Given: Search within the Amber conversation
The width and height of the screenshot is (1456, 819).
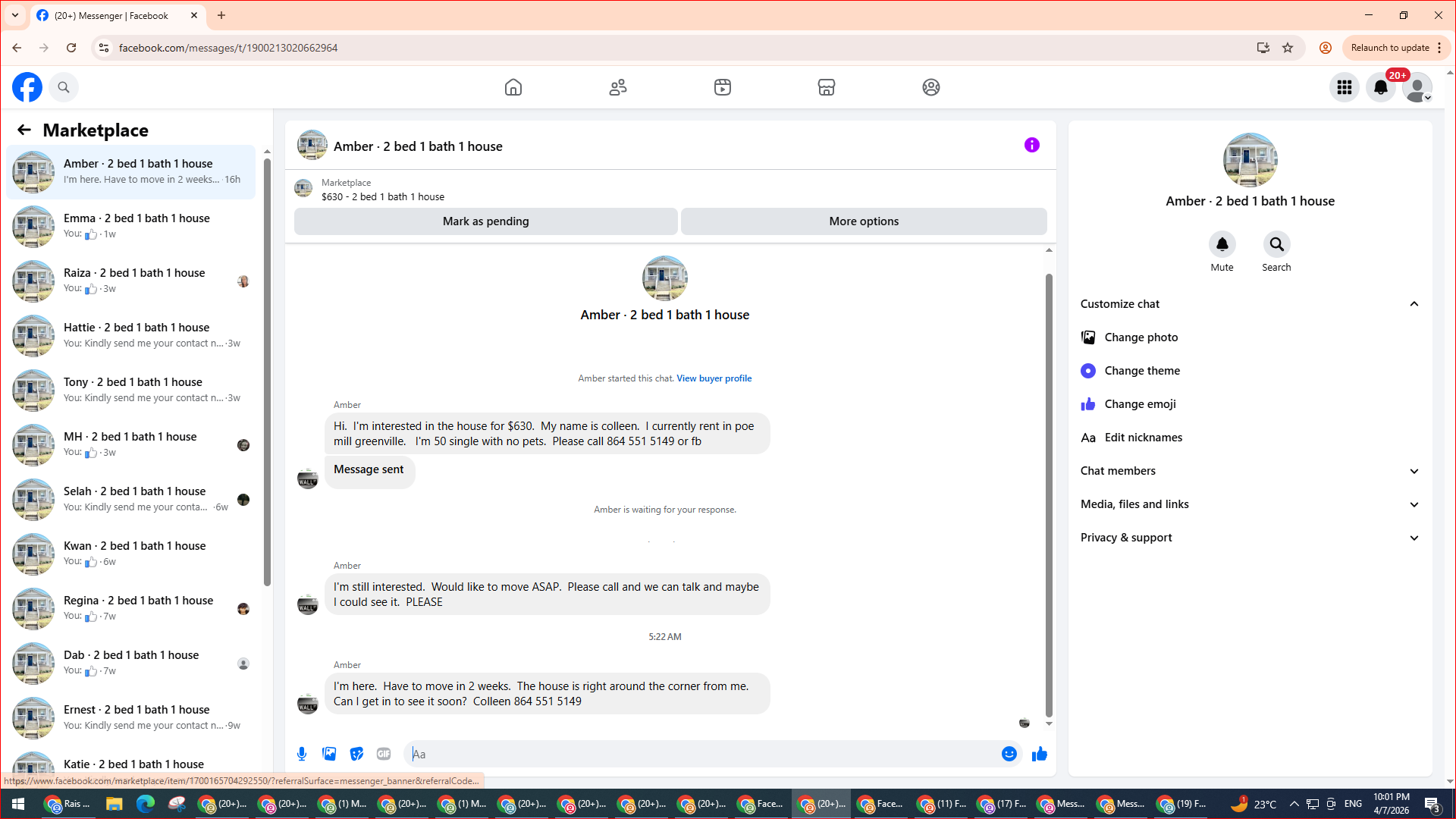Looking at the screenshot, I should point(1277,244).
